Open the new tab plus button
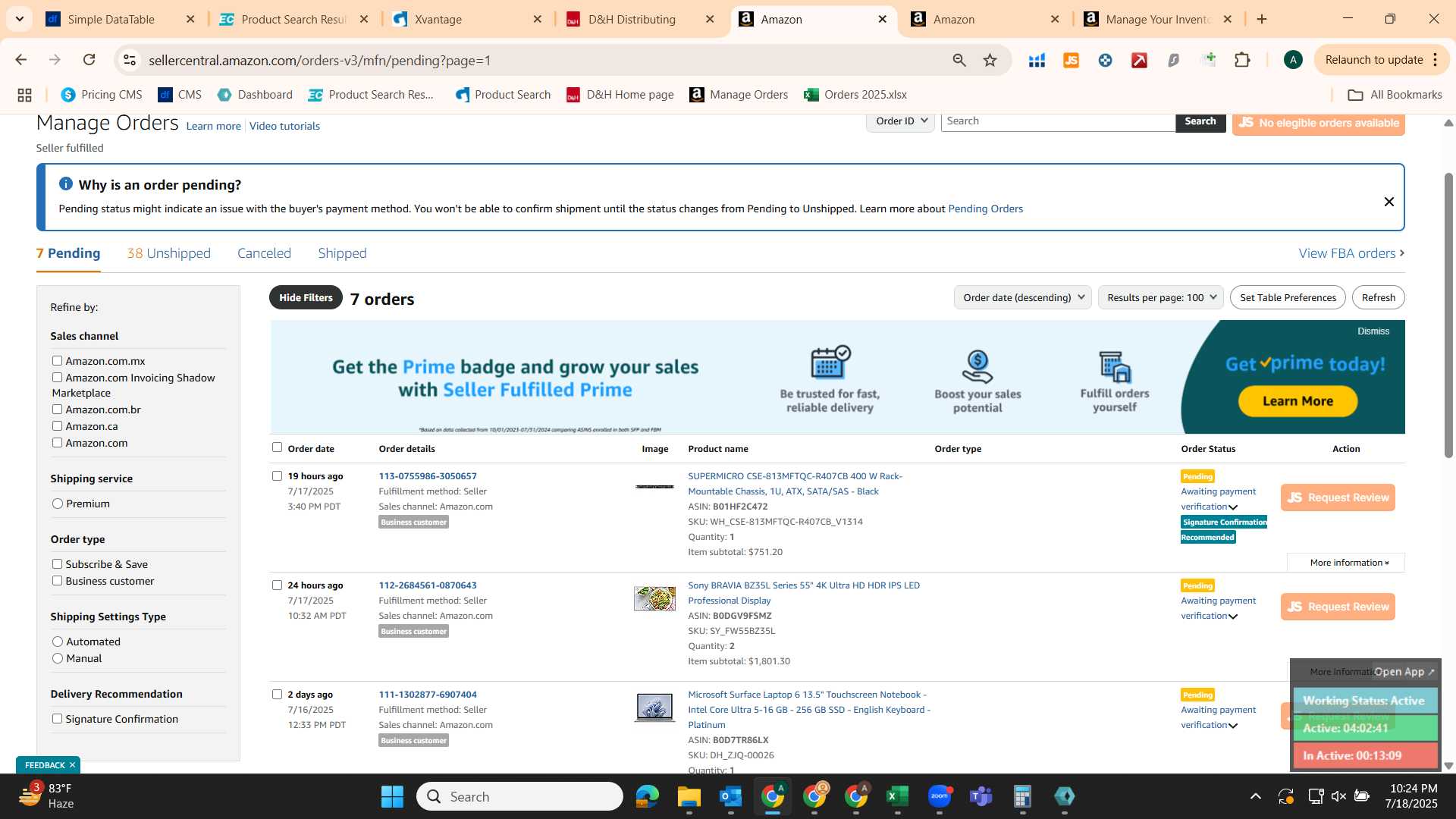 (1262, 19)
